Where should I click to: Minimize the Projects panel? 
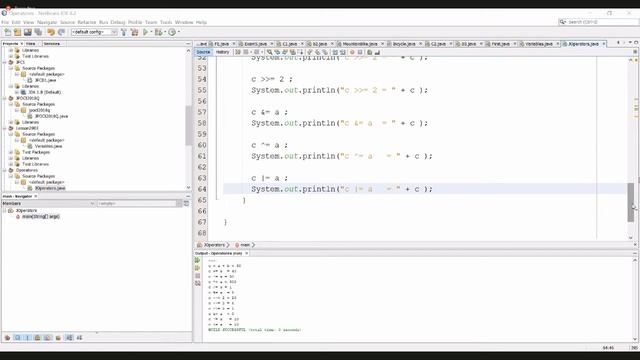188,44
